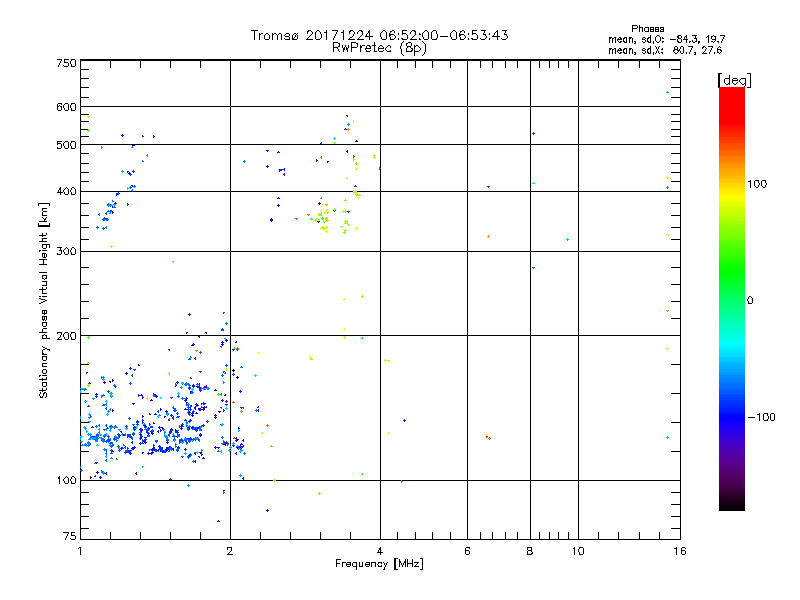
Task: Click the x-axis tick label '1'
Action: pyautogui.click(x=80, y=551)
